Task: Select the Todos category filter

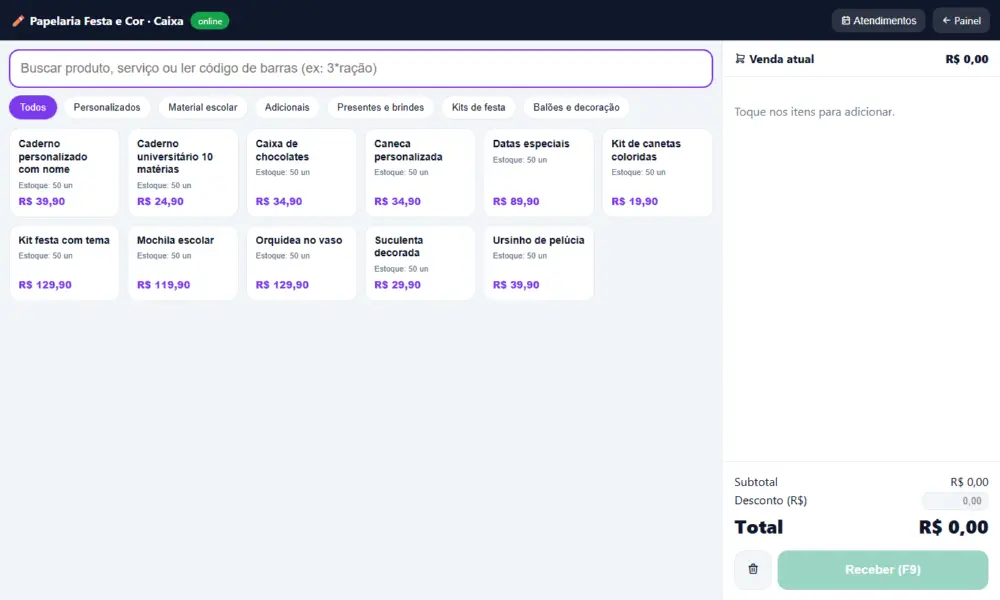Action: coord(33,107)
